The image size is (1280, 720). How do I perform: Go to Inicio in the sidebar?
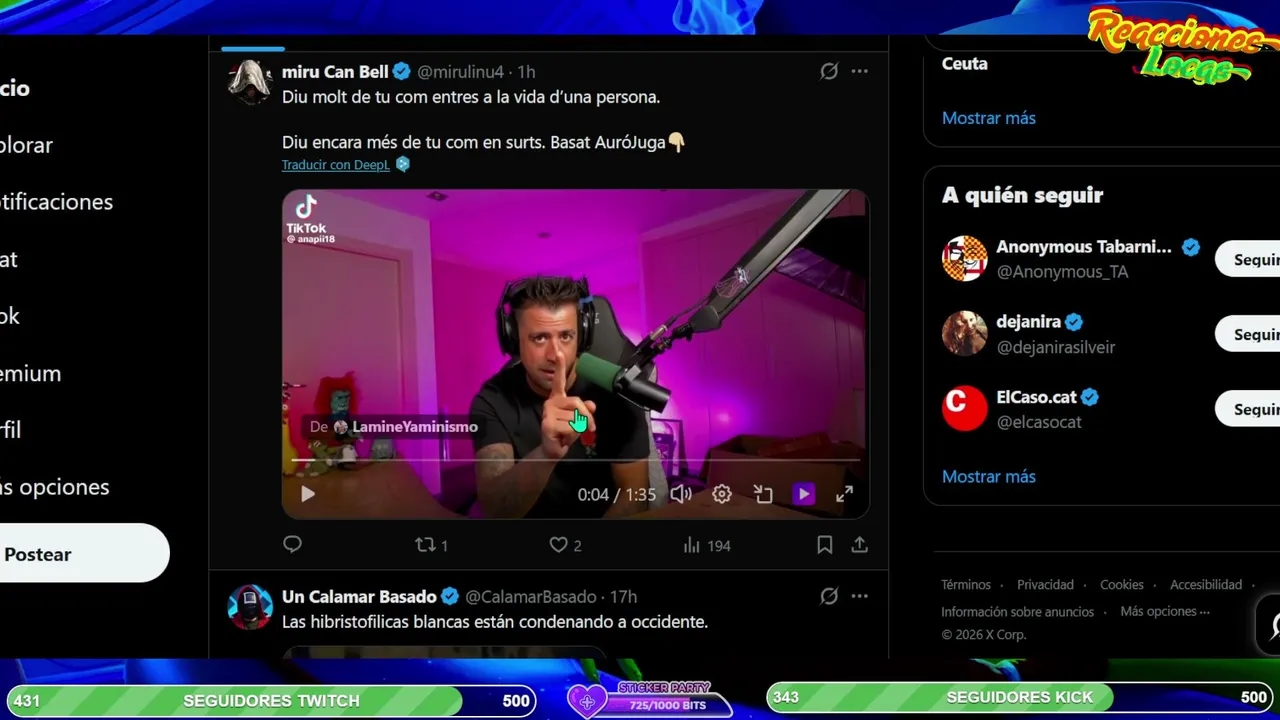(x=15, y=88)
